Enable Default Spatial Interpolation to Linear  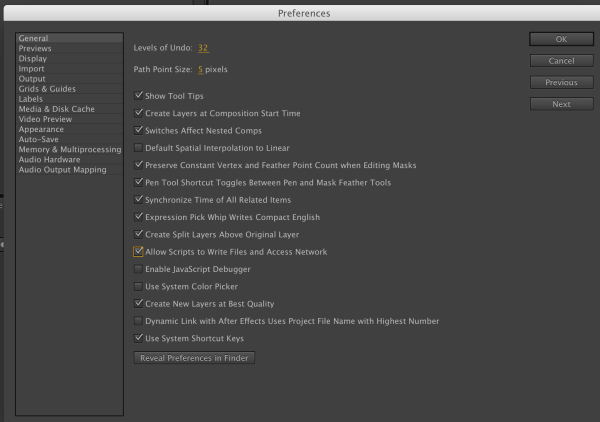tap(138, 148)
